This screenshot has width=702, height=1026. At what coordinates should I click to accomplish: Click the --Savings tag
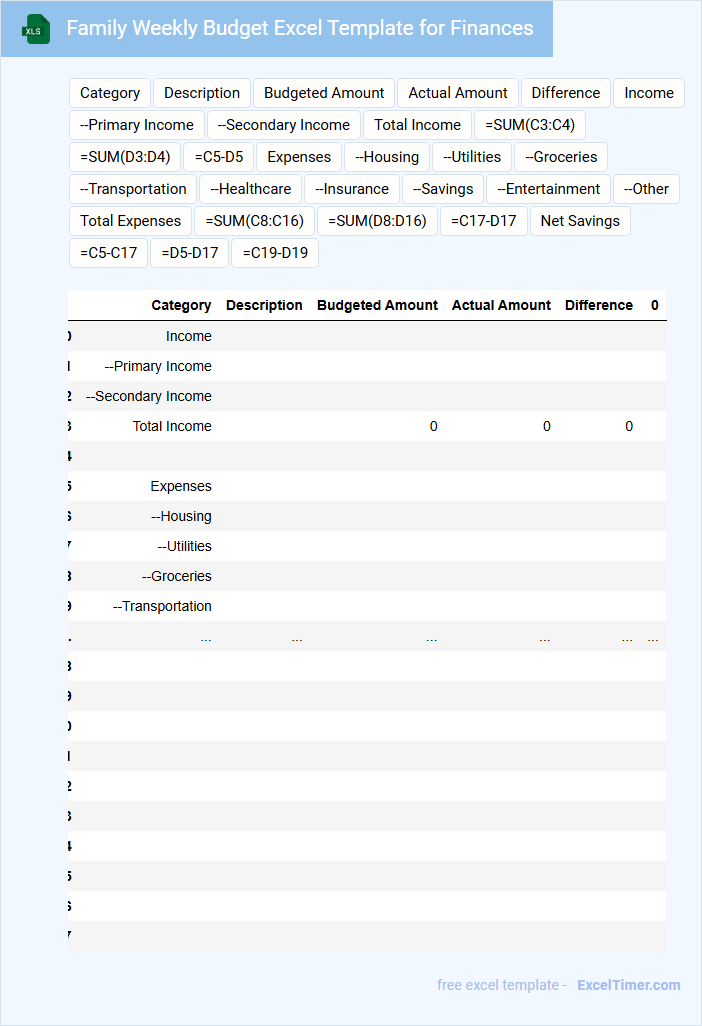point(443,189)
